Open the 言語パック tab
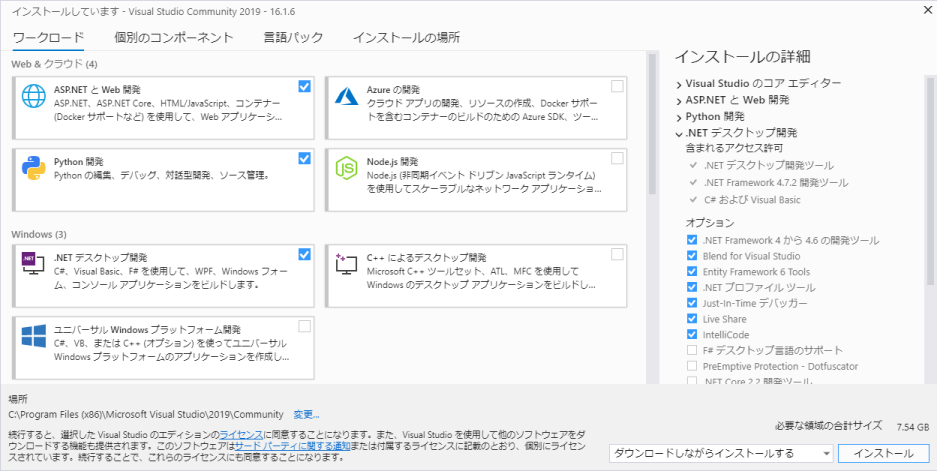The width and height of the screenshot is (937, 471). tap(293, 37)
